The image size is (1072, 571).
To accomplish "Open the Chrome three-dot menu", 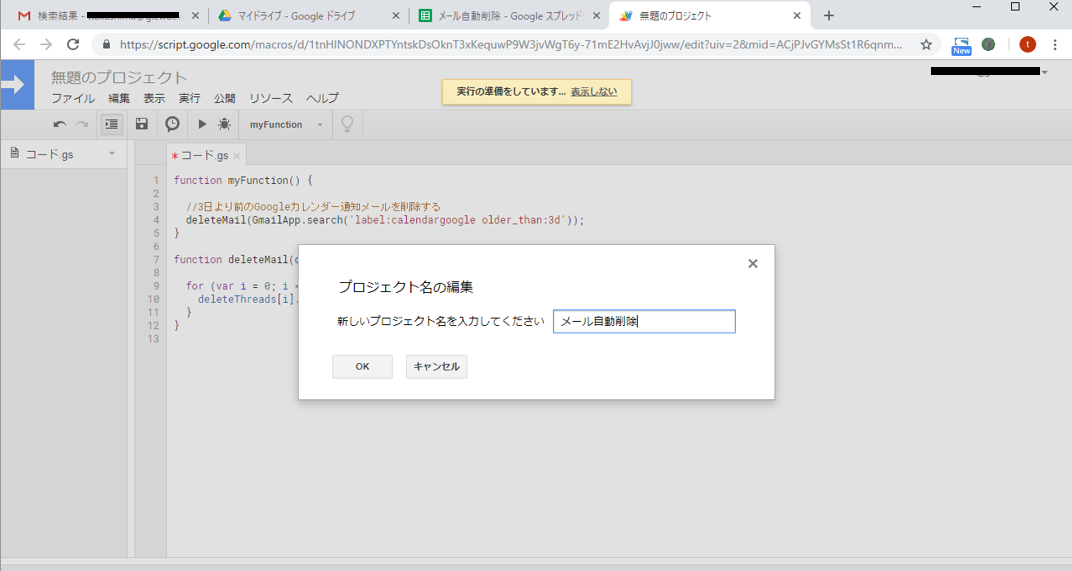I will click(1055, 44).
